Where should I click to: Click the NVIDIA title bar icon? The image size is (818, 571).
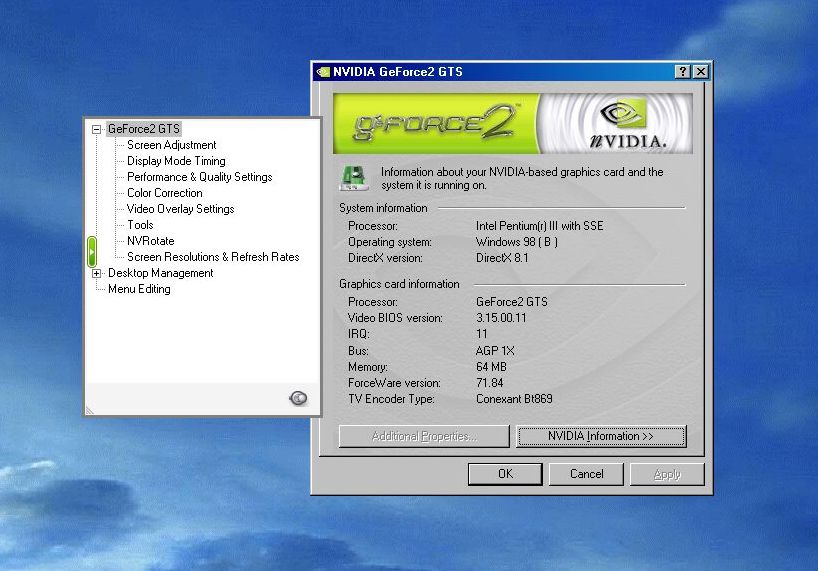pyautogui.click(x=323, y=72)
